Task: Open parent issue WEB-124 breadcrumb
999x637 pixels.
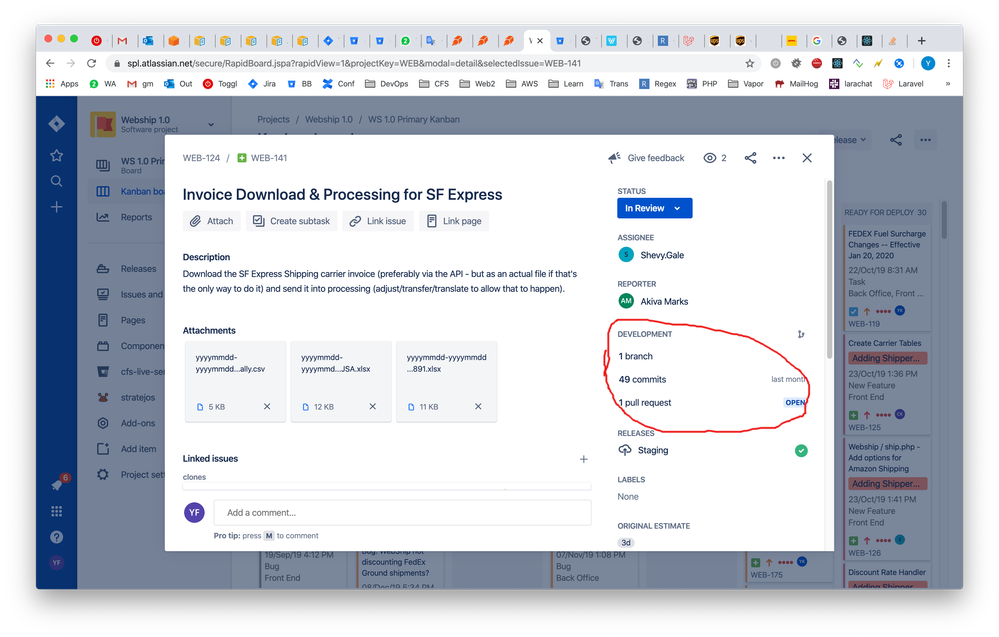Action: coord(201,158)
